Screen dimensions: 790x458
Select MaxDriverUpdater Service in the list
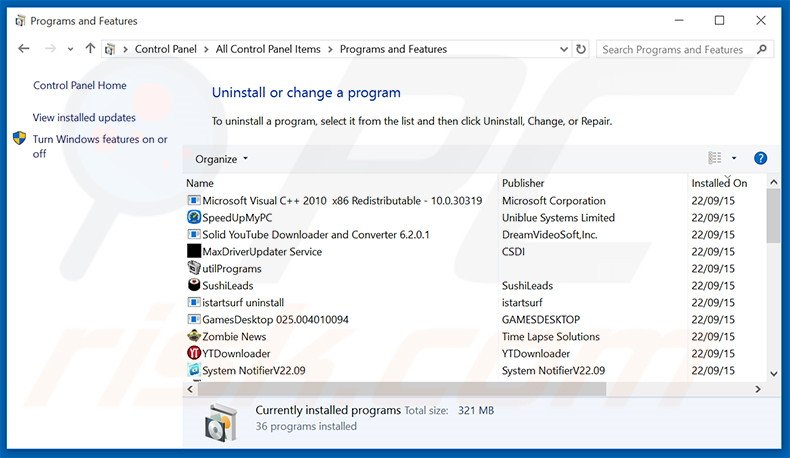coord(262,251)
